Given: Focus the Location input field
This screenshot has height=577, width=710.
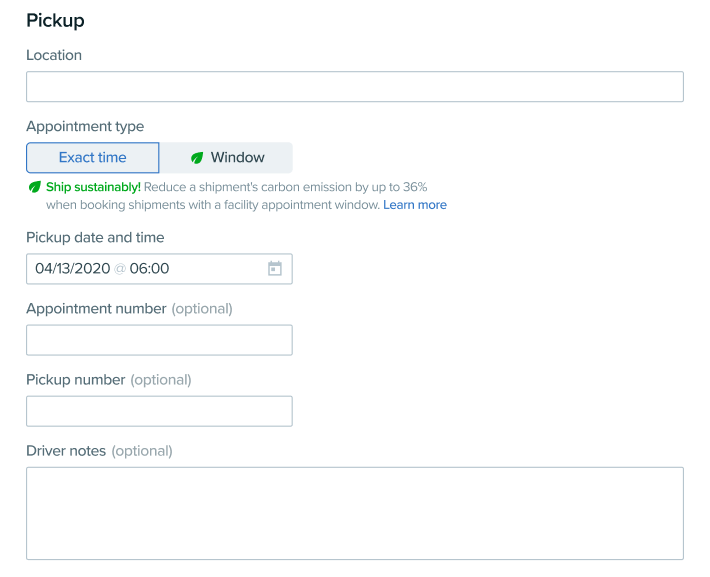Looking at the screenshot, I should tap(355, 87).
